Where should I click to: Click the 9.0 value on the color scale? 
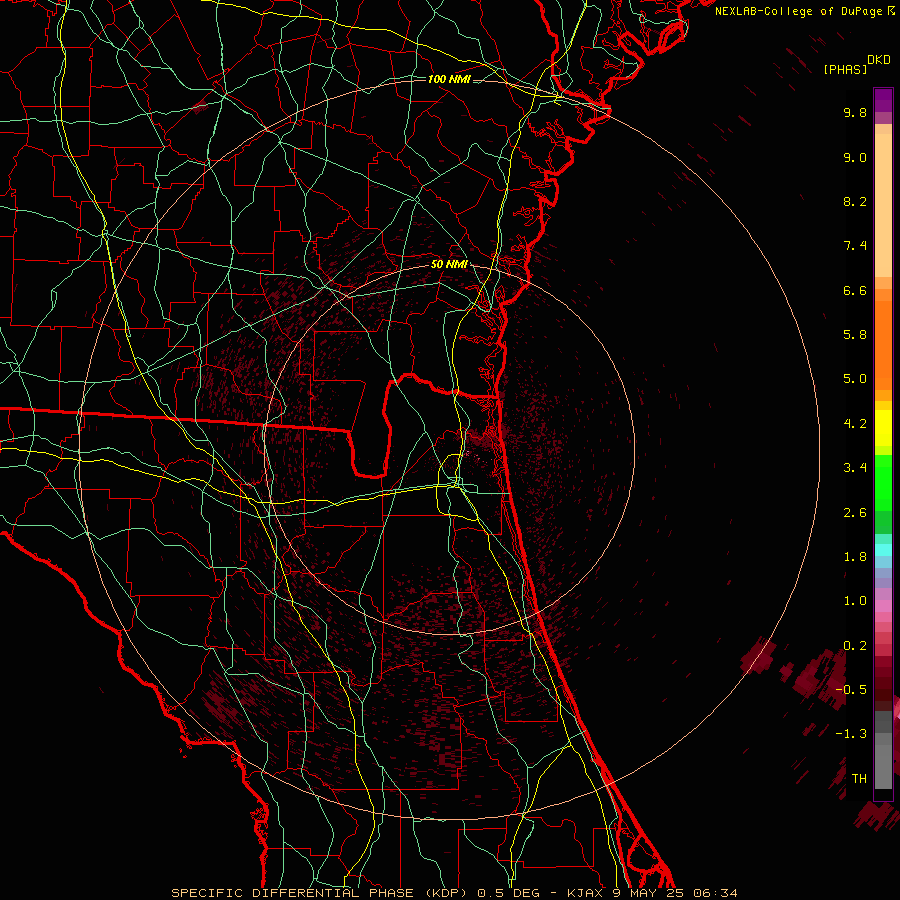click(855, 157)
